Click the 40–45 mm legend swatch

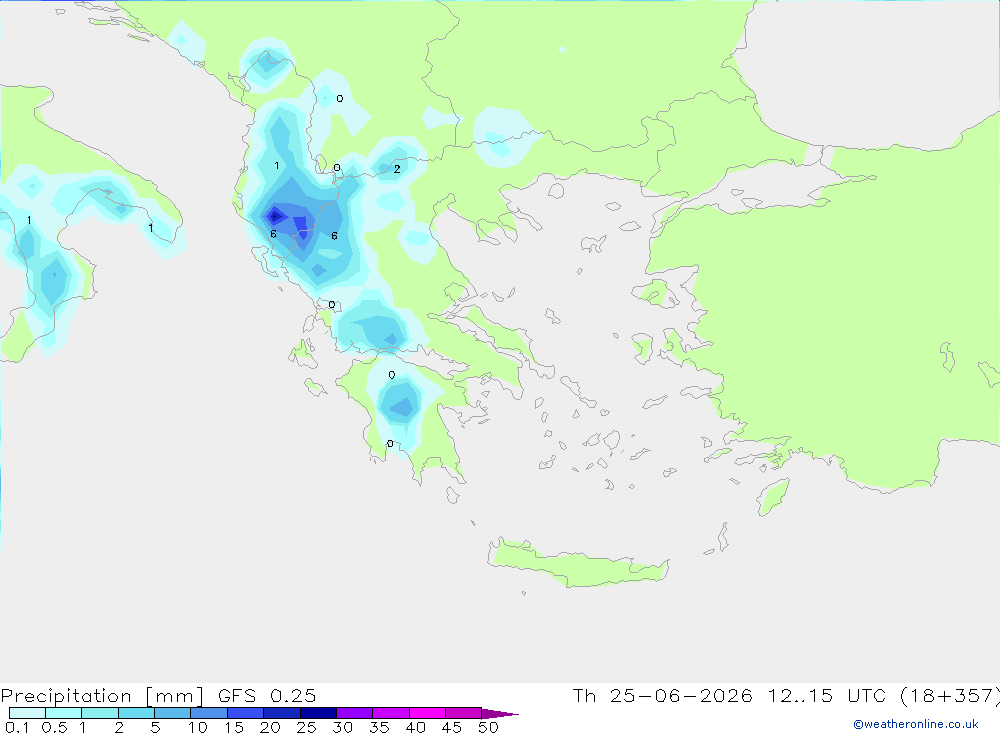427,713
